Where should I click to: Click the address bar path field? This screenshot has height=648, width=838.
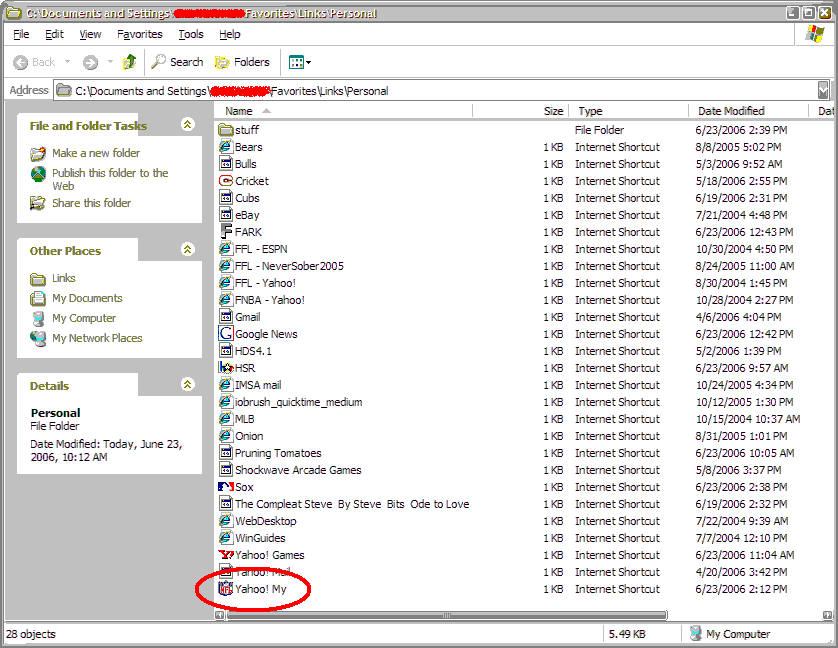[x=436, y=90]
